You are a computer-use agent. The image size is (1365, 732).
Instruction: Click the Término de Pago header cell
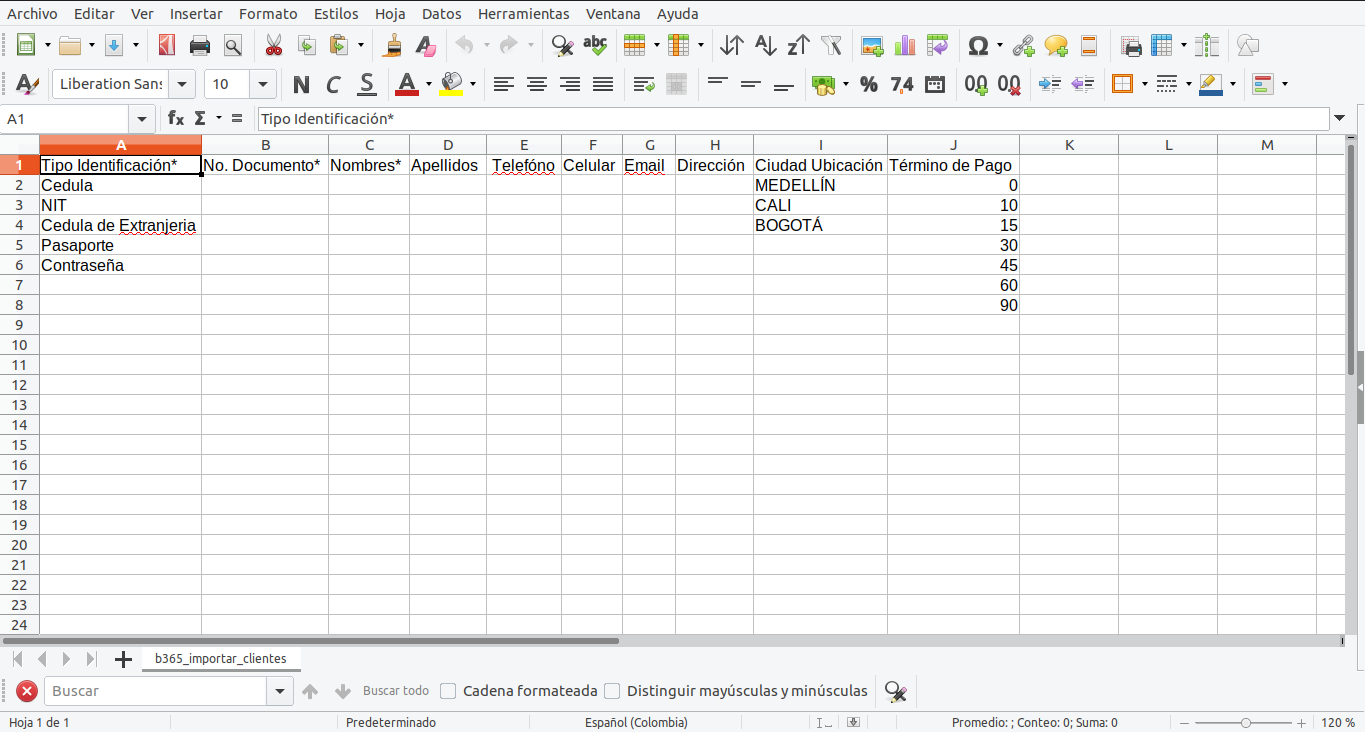[x=953, y=165]
